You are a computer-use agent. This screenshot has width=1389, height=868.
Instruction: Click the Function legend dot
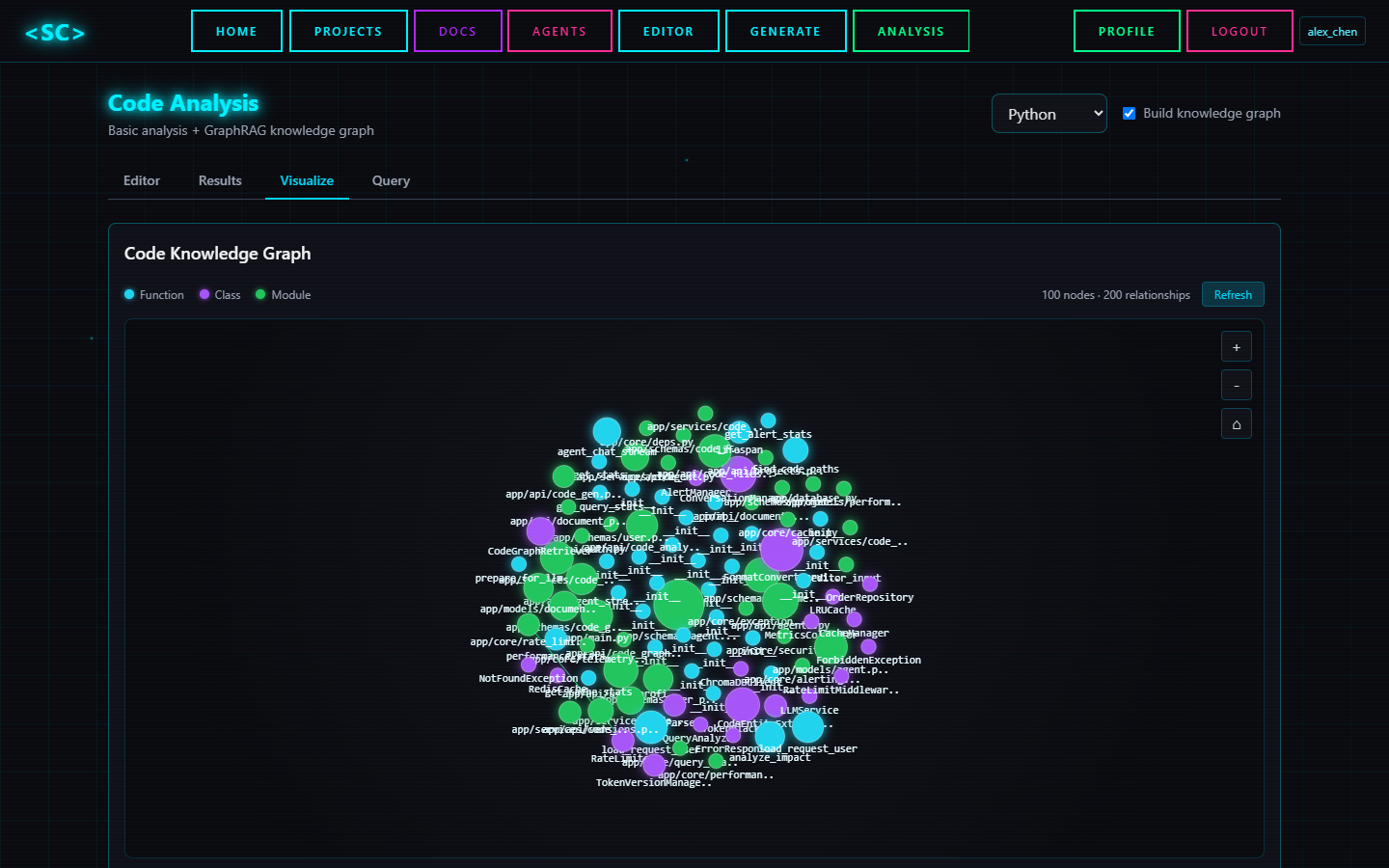[x=129, y=294]
